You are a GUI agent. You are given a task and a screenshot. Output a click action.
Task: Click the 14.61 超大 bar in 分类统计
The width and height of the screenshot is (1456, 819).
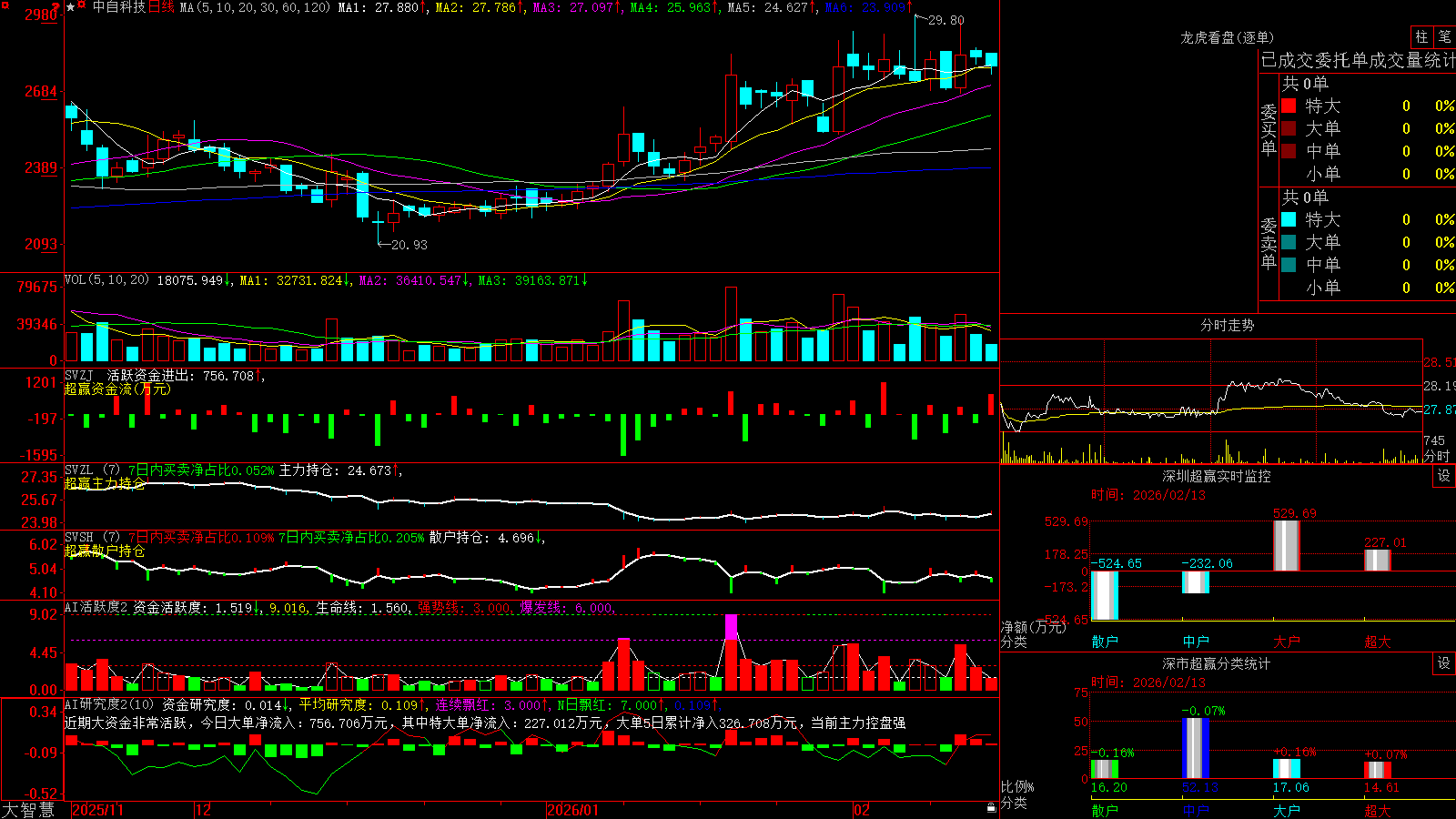[x=1378, y=770]
